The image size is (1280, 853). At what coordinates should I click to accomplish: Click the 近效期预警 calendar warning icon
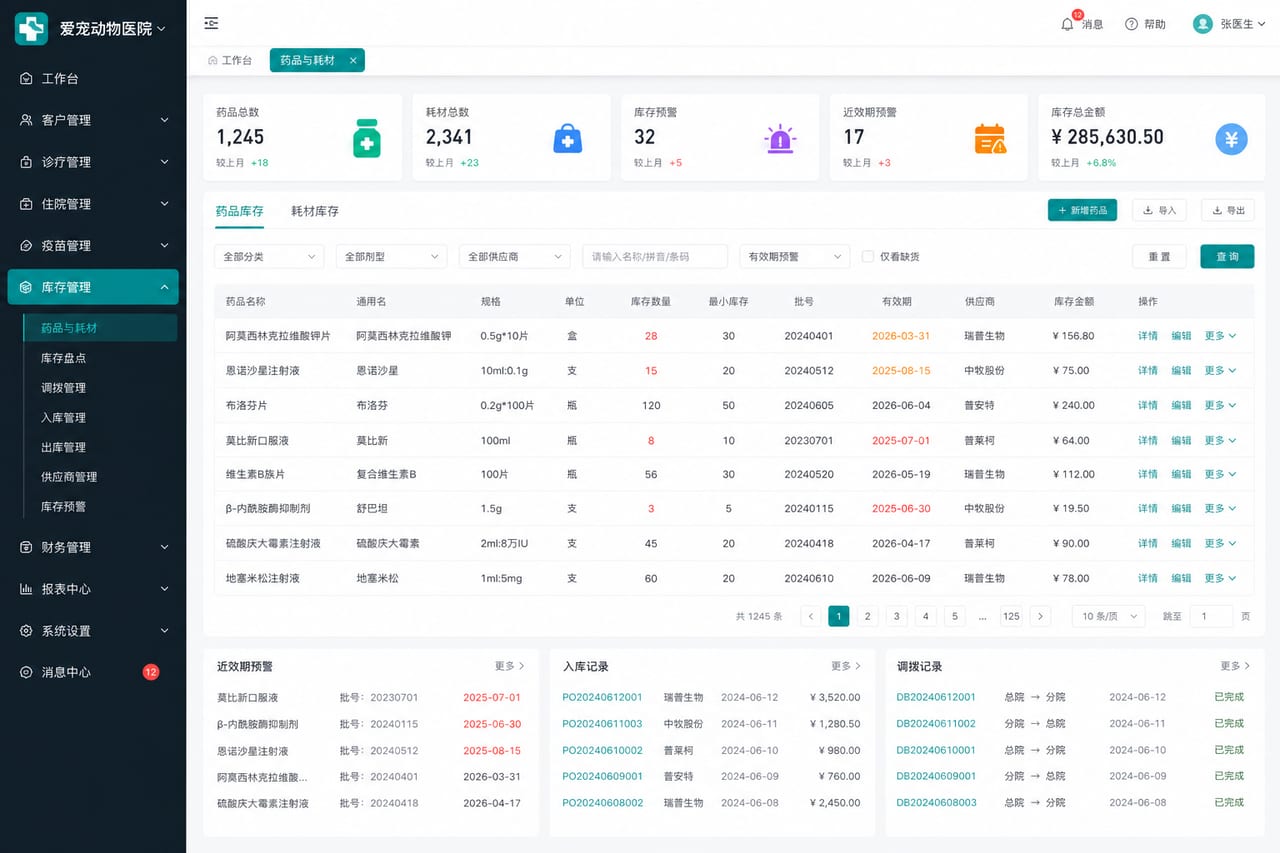click(989, 138)
